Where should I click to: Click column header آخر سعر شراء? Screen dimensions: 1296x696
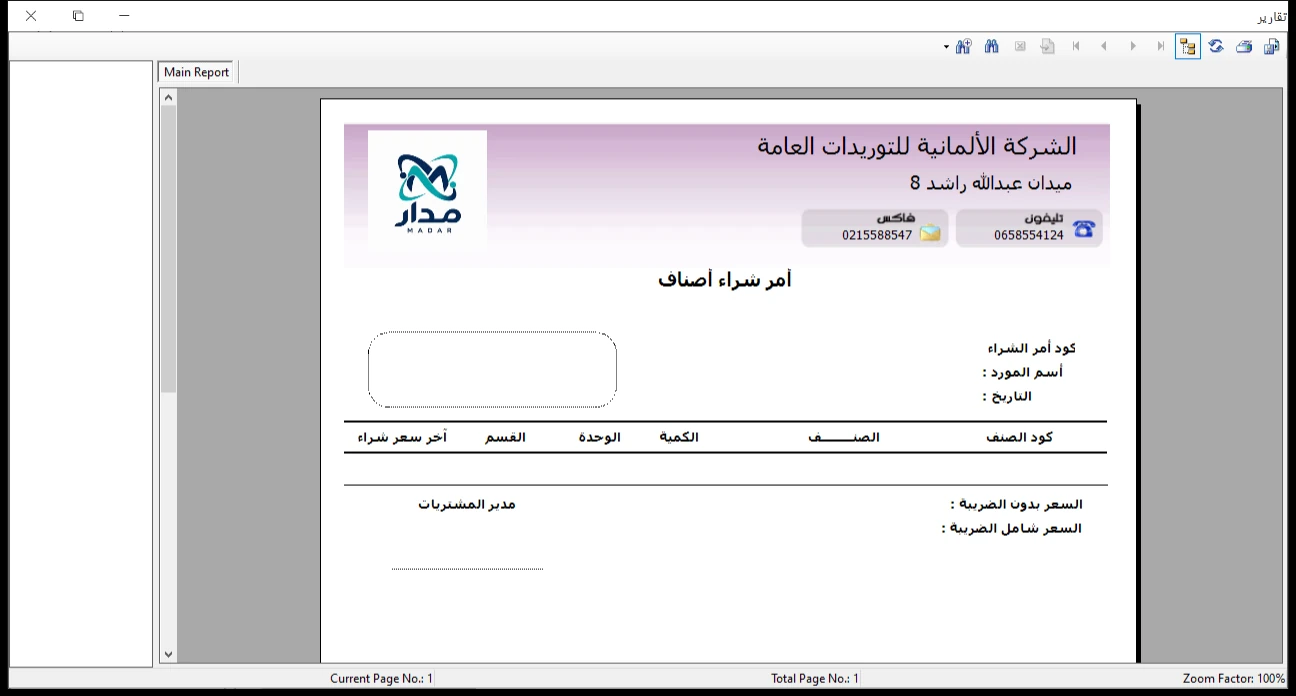[x=402, y=438]
